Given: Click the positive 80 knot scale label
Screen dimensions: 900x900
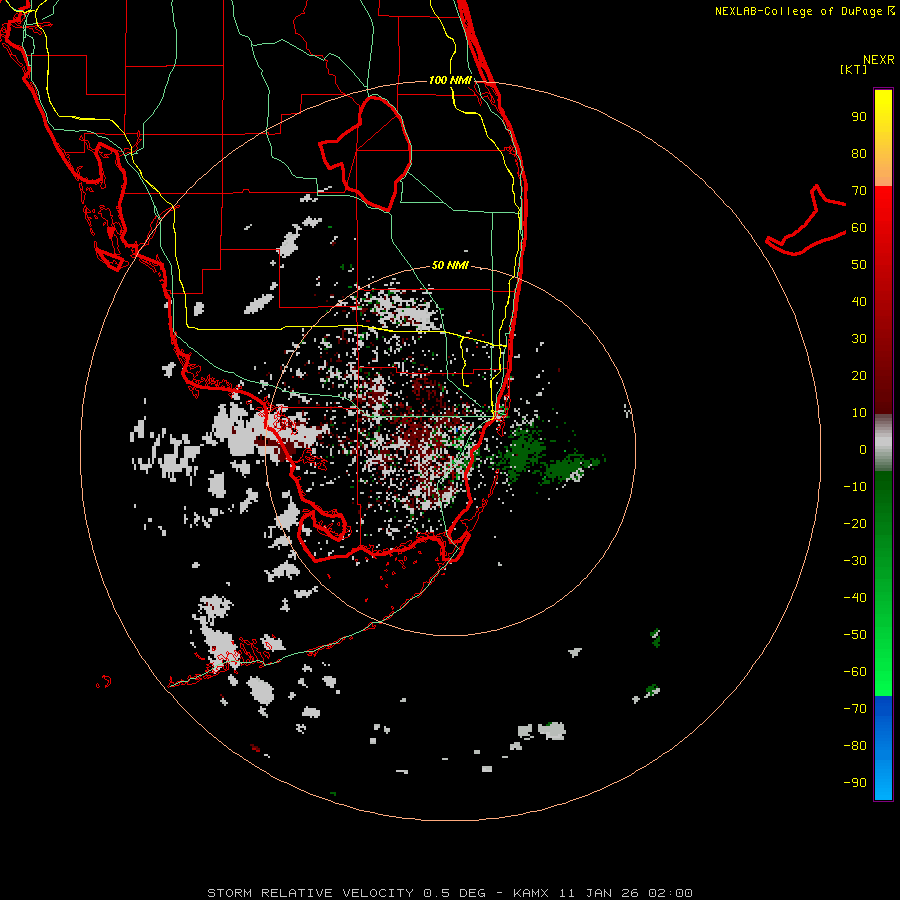Looking at the screenshot, I should (x=859, y=154).
